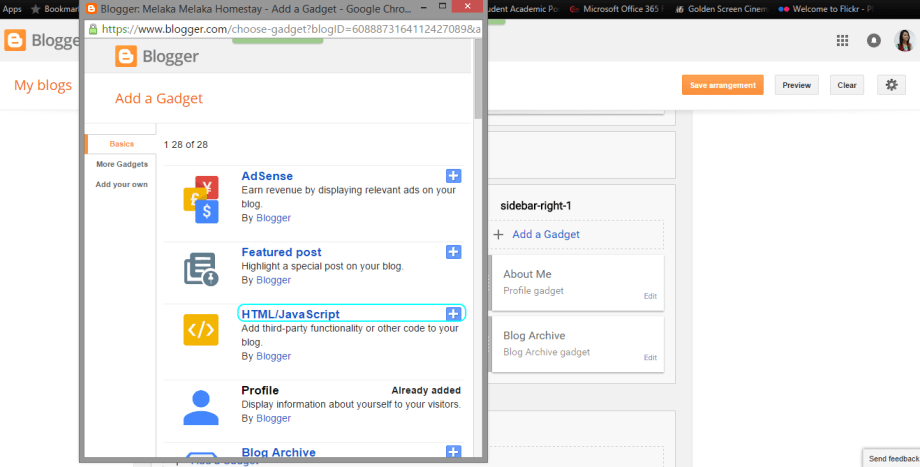920x467 pixels.
Task: Click Blogger author link under HTML/JavaScript
Action: (273, 356)
